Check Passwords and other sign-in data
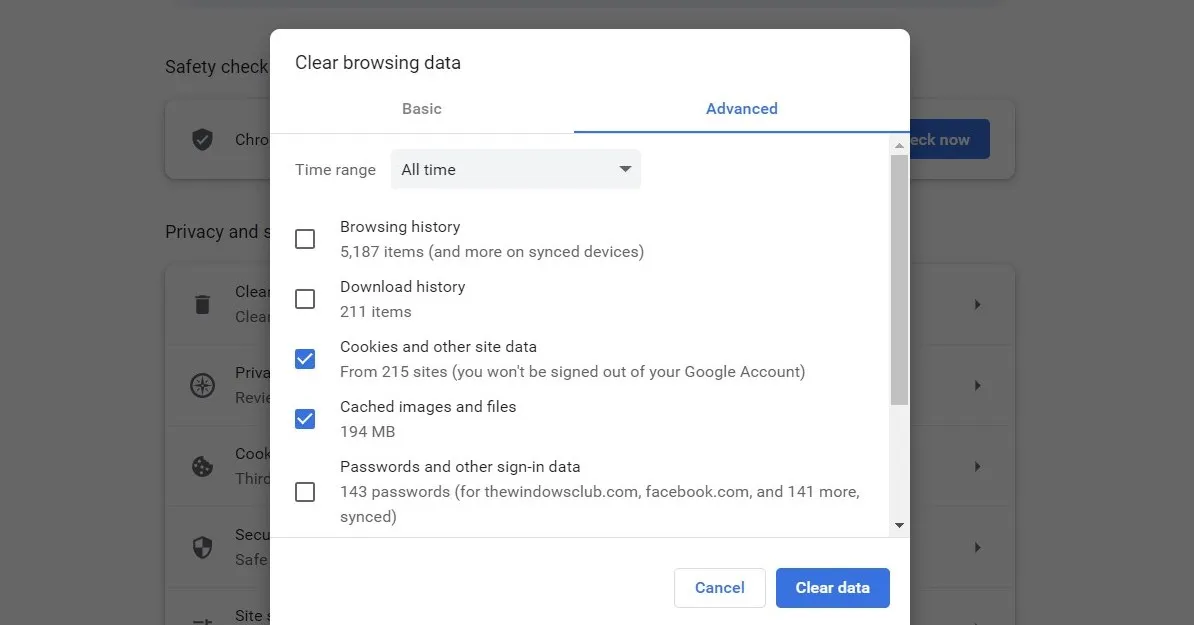 pyautogui.click(x=305, y=491)
